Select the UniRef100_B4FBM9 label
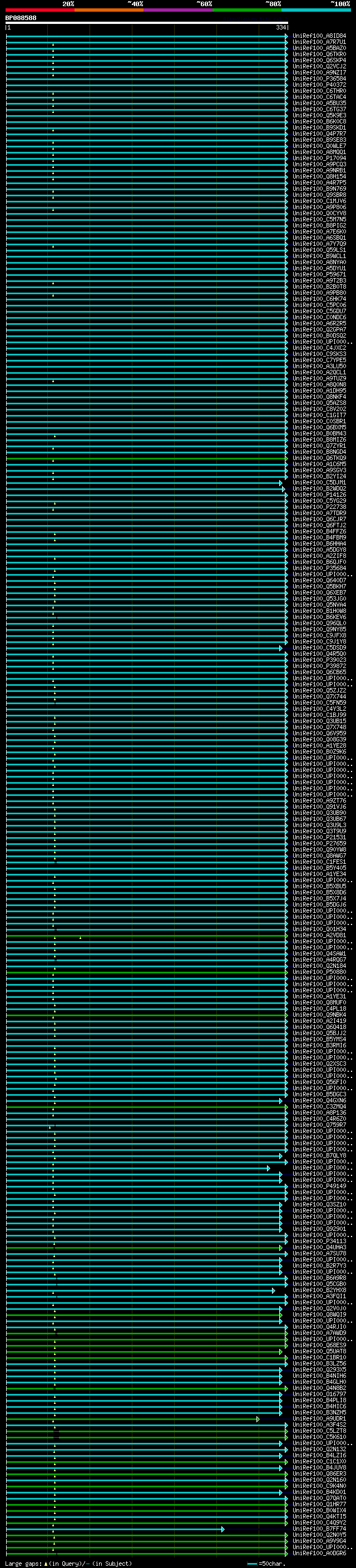Viewport: 356px width, 1568px height. pos(319,537)
